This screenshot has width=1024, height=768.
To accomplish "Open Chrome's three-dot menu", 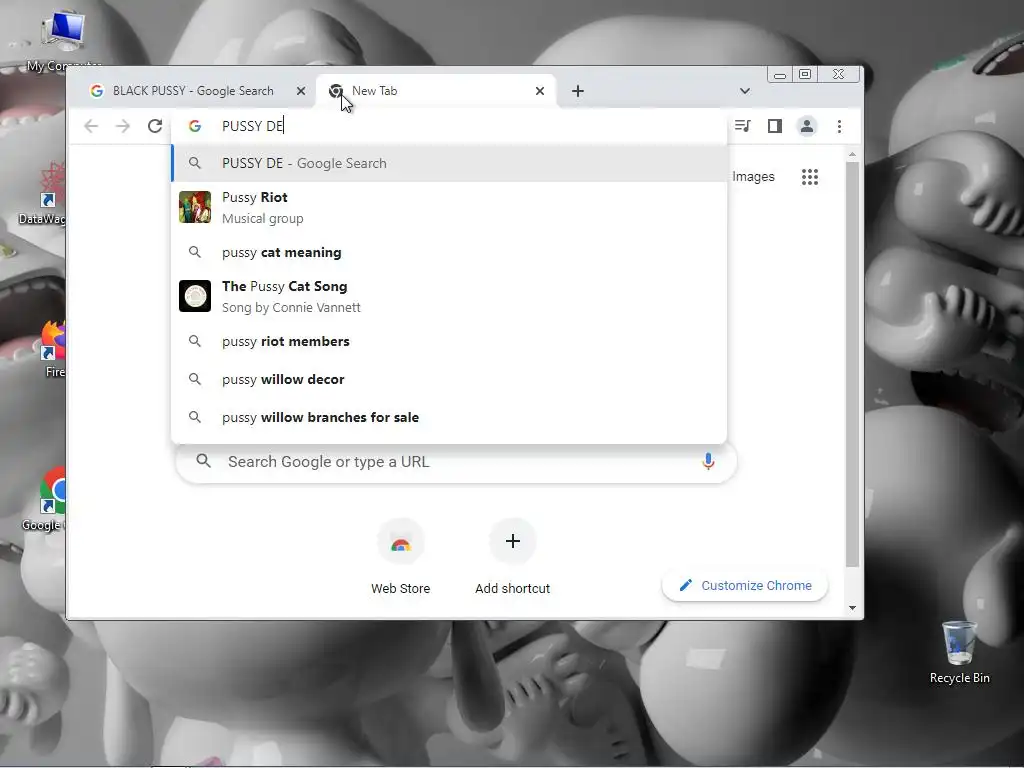I will point(839,126).
